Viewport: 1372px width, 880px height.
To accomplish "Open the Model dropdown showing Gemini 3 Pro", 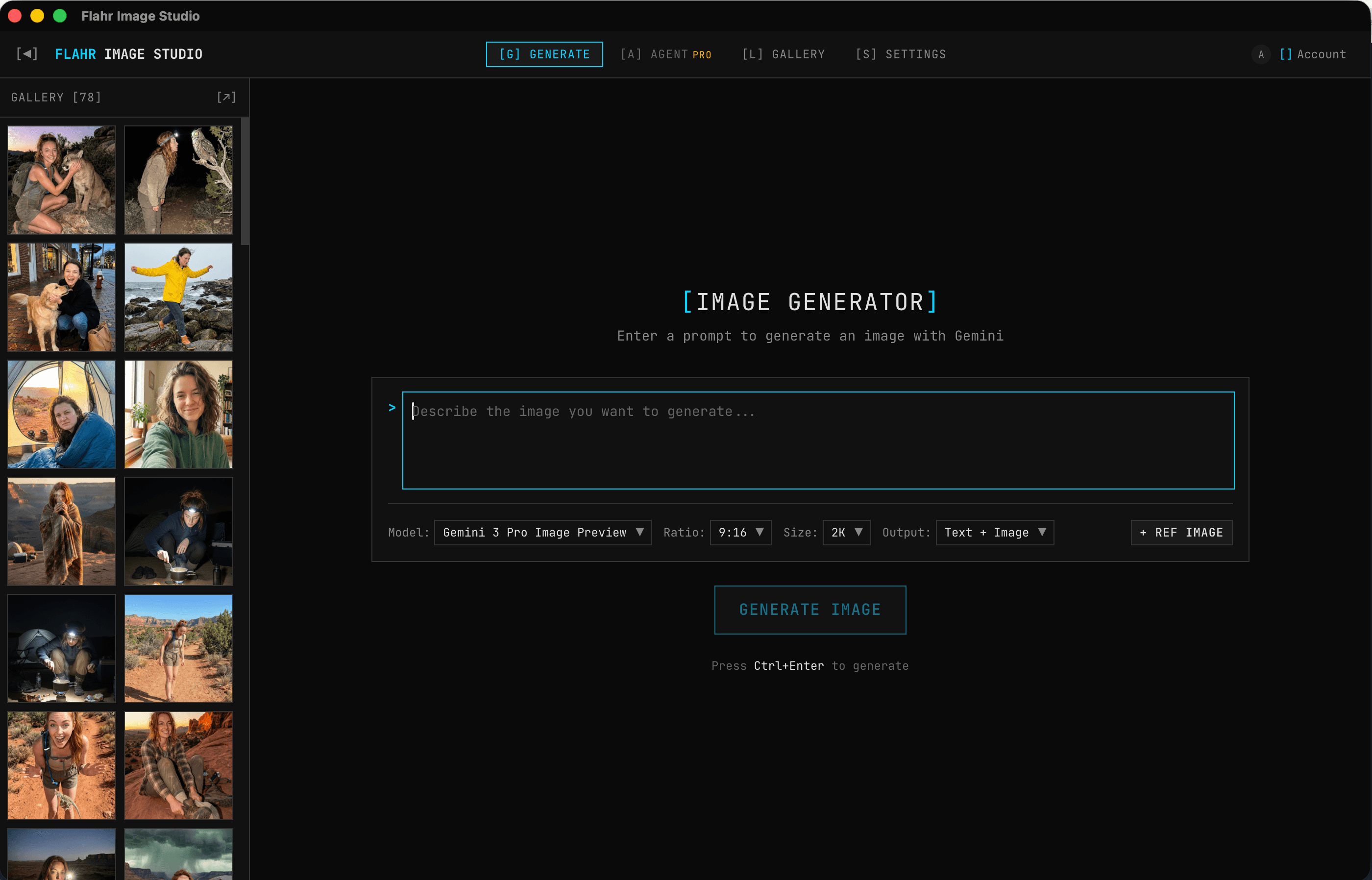I will tap(542, 532).
